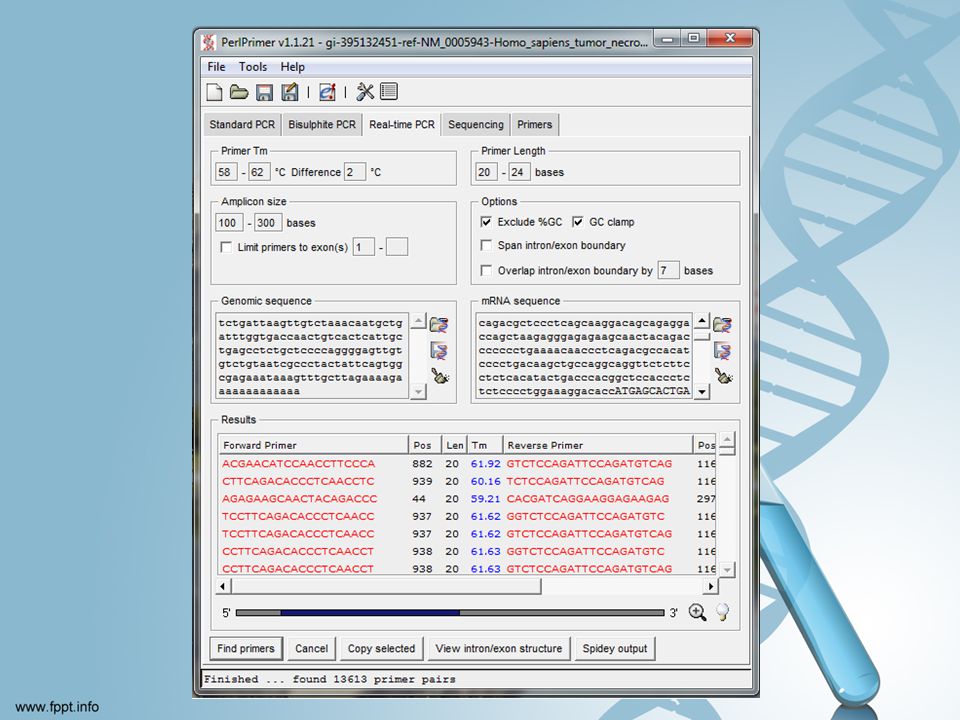
Task: Click results vertical scrollbar down arrow
Action: pyautogui.click(x=727, y=569)
